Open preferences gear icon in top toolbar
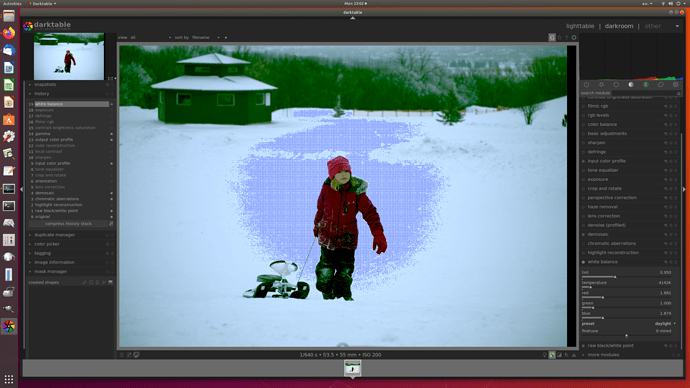Screen dimensions: 690x388 click(574, 37)
